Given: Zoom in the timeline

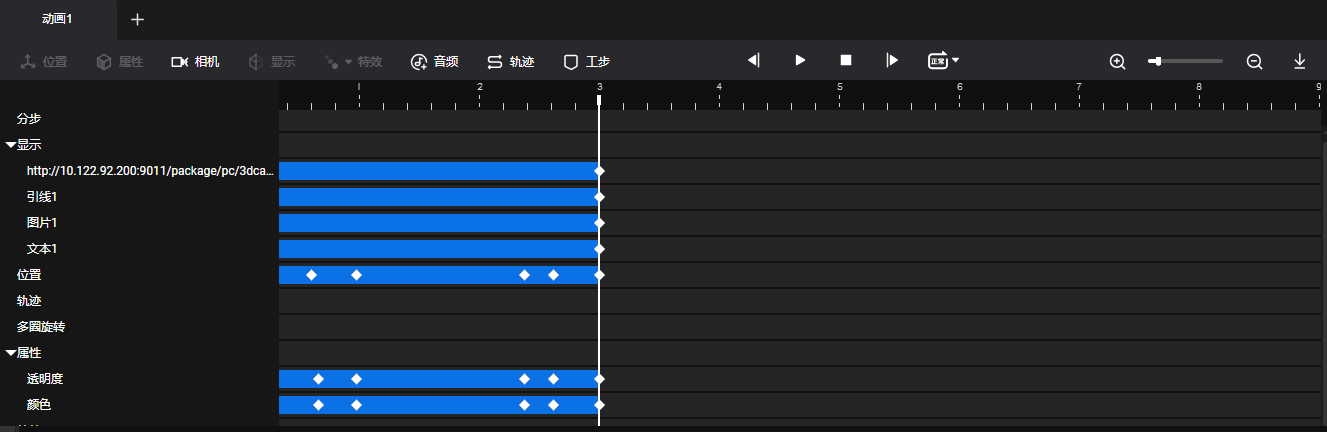Looking at the screenshot, I should (x=1118, y=62).
